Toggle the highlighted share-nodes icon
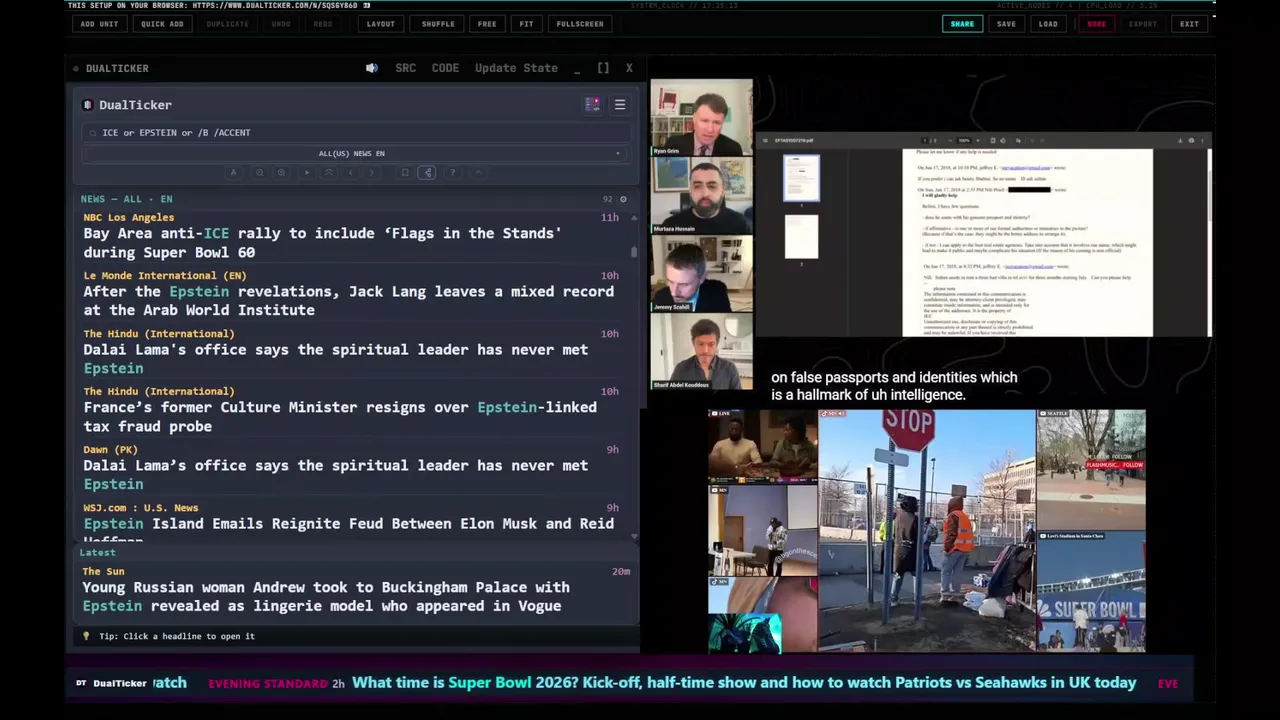1280x720 pixels. [427, 173]
